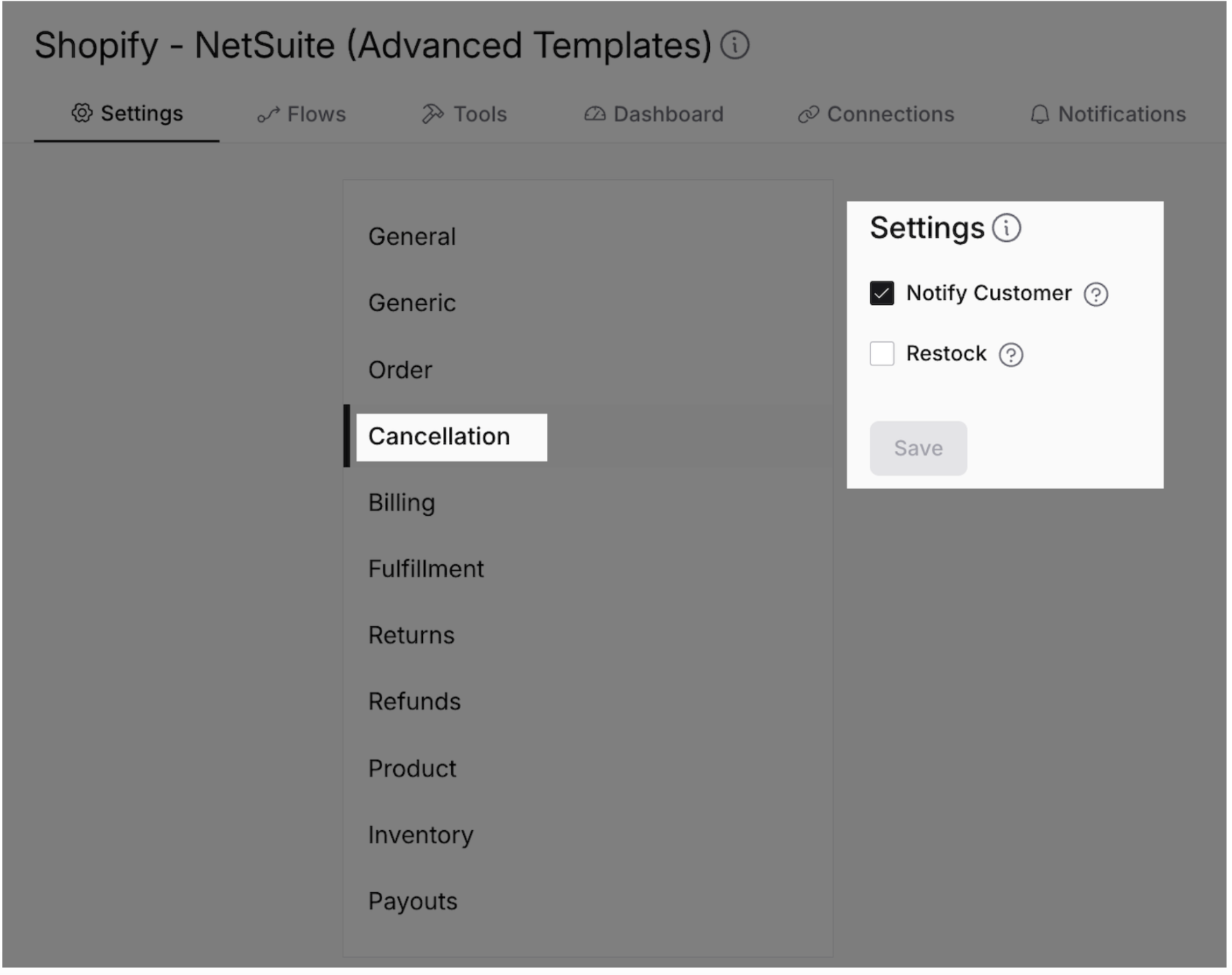Open the help icon for Restock
The height and width of the screenshot is (975, 1232).
tap(1012, 355)
